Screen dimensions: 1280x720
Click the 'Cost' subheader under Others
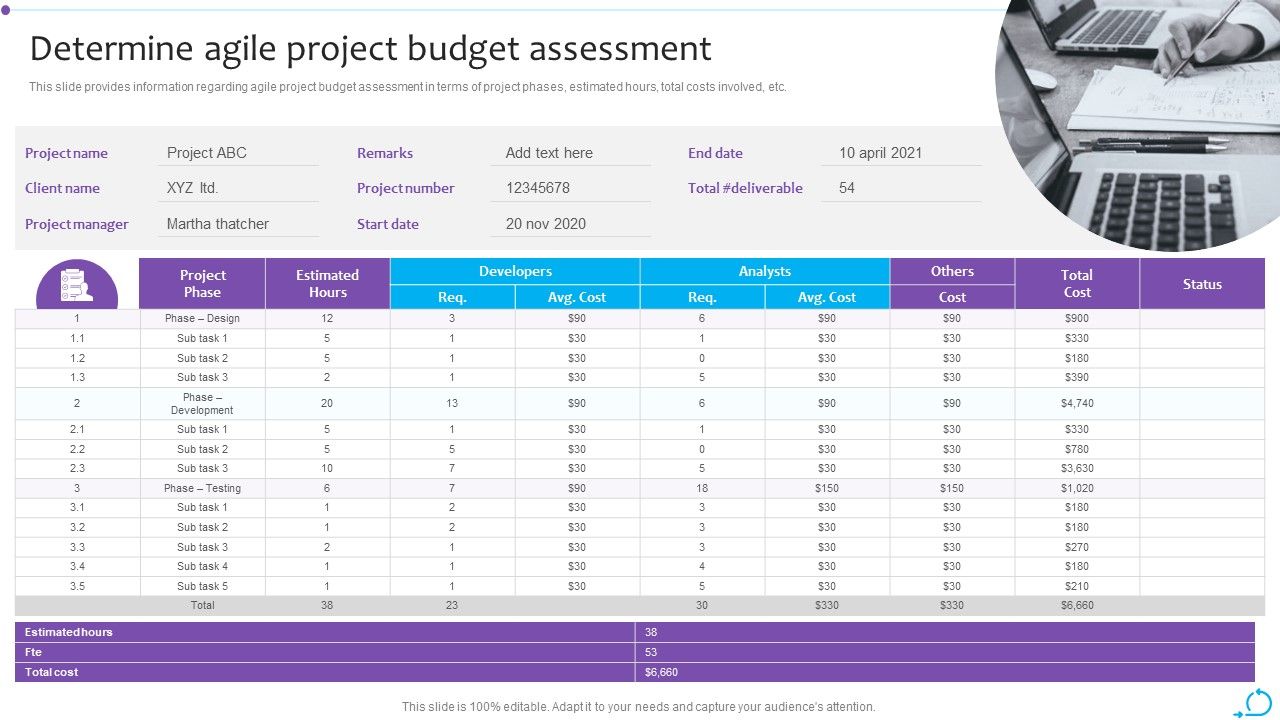click(952, 297)
